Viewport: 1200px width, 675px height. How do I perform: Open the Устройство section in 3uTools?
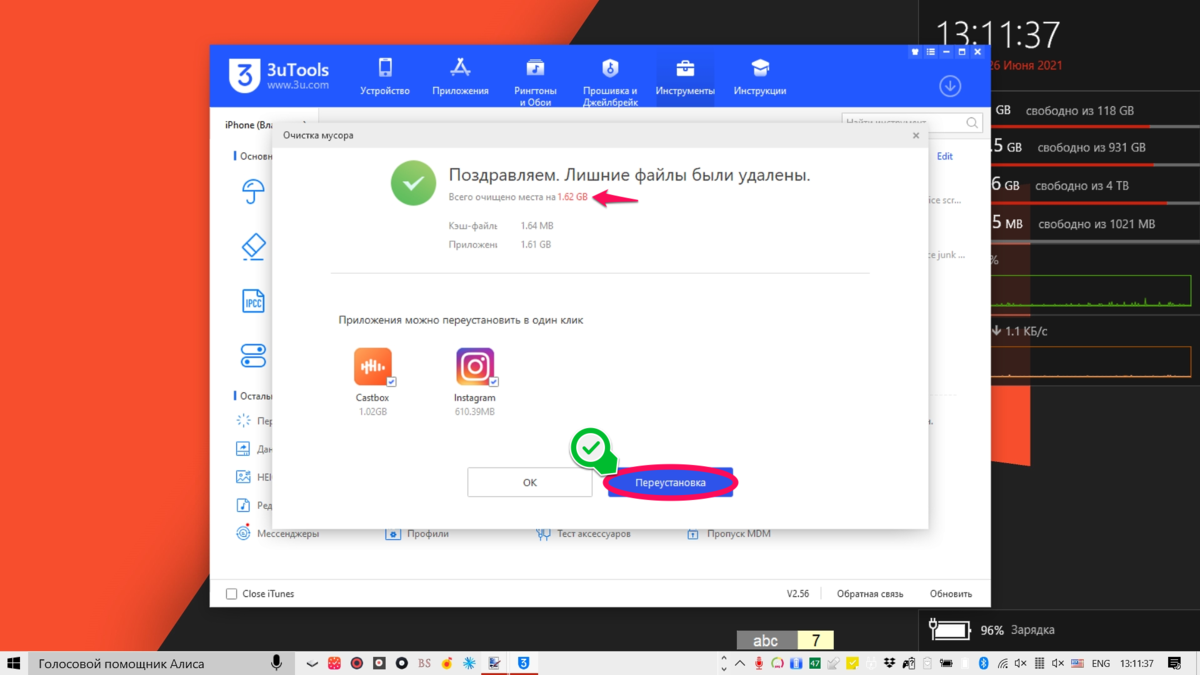pos(385,77)
